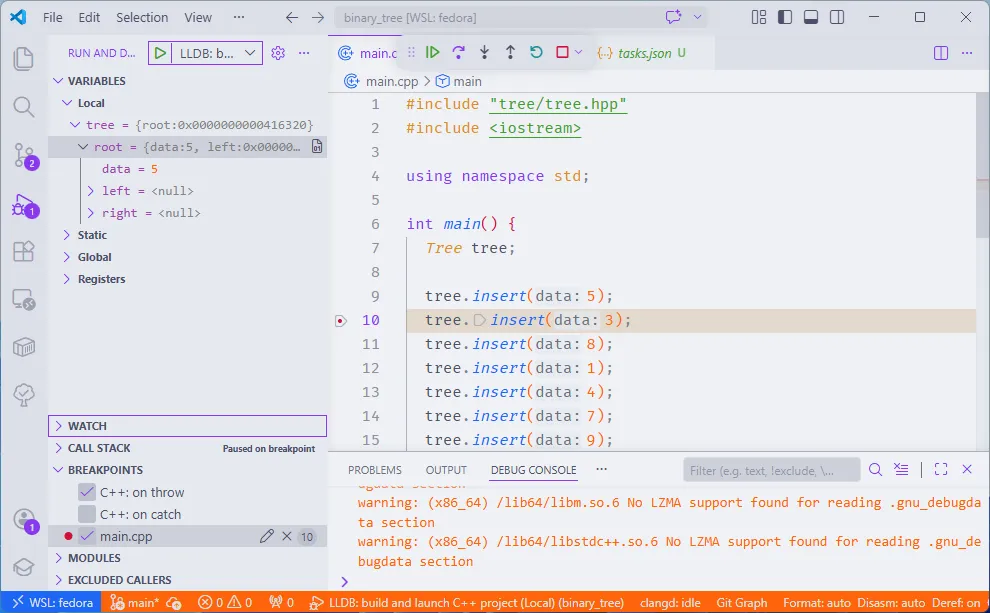990x613 pixels.
Task: Open the Run and Debug view
Action: [x=24, y=205]
